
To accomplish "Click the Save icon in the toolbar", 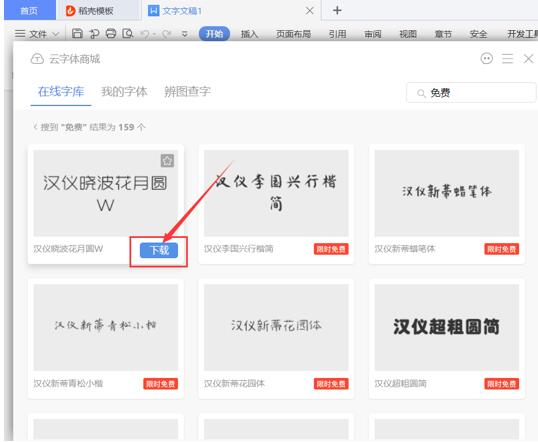I will point(77,33).
